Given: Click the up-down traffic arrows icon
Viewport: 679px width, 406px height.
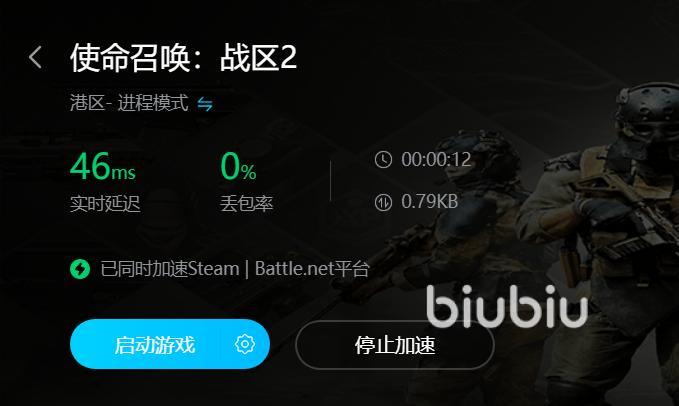Looking at the screenshot, I should 383,202.
